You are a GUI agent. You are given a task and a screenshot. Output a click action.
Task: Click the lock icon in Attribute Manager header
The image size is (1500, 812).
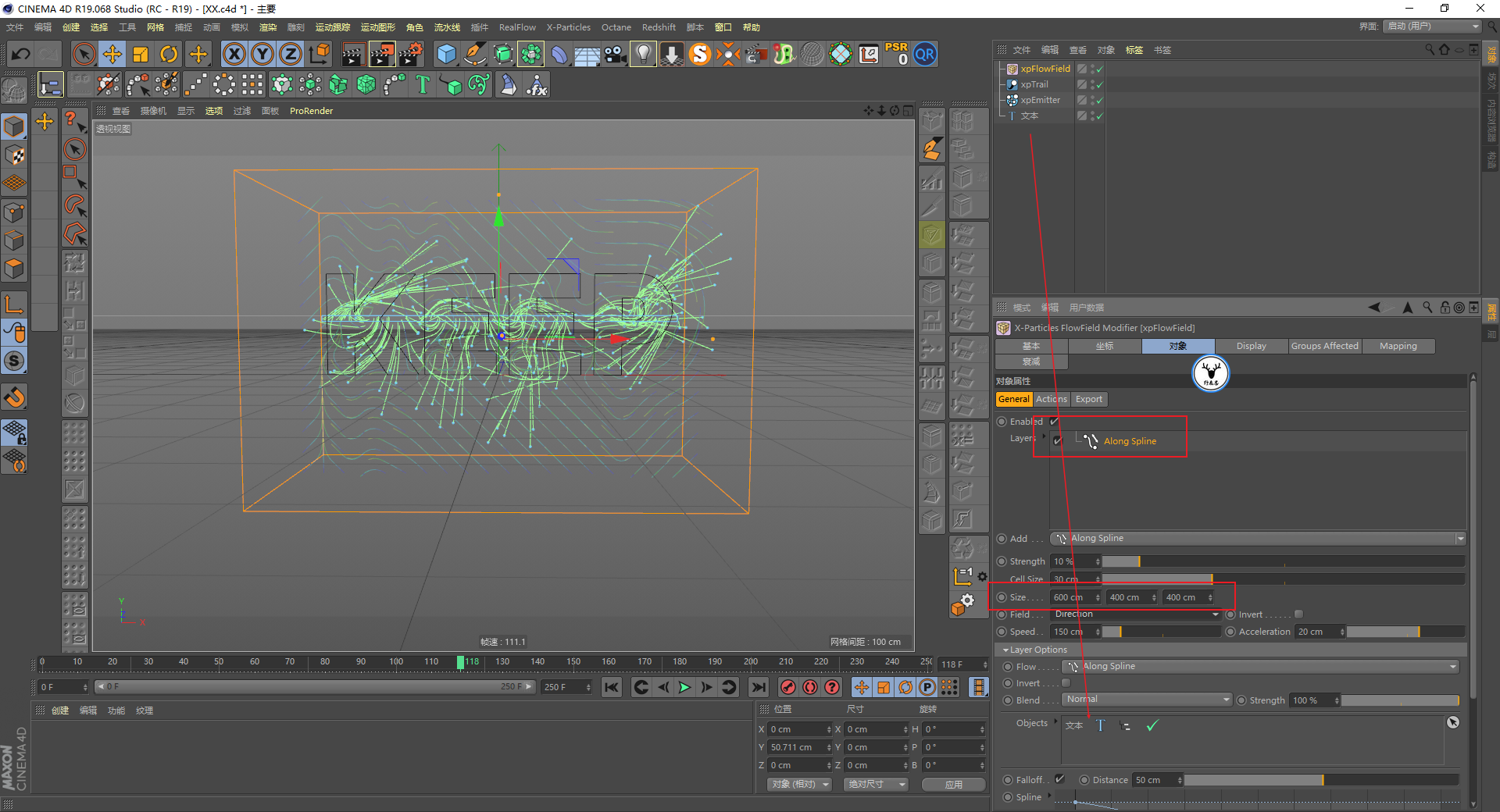pyautogui.click(x=1445, y=307)
